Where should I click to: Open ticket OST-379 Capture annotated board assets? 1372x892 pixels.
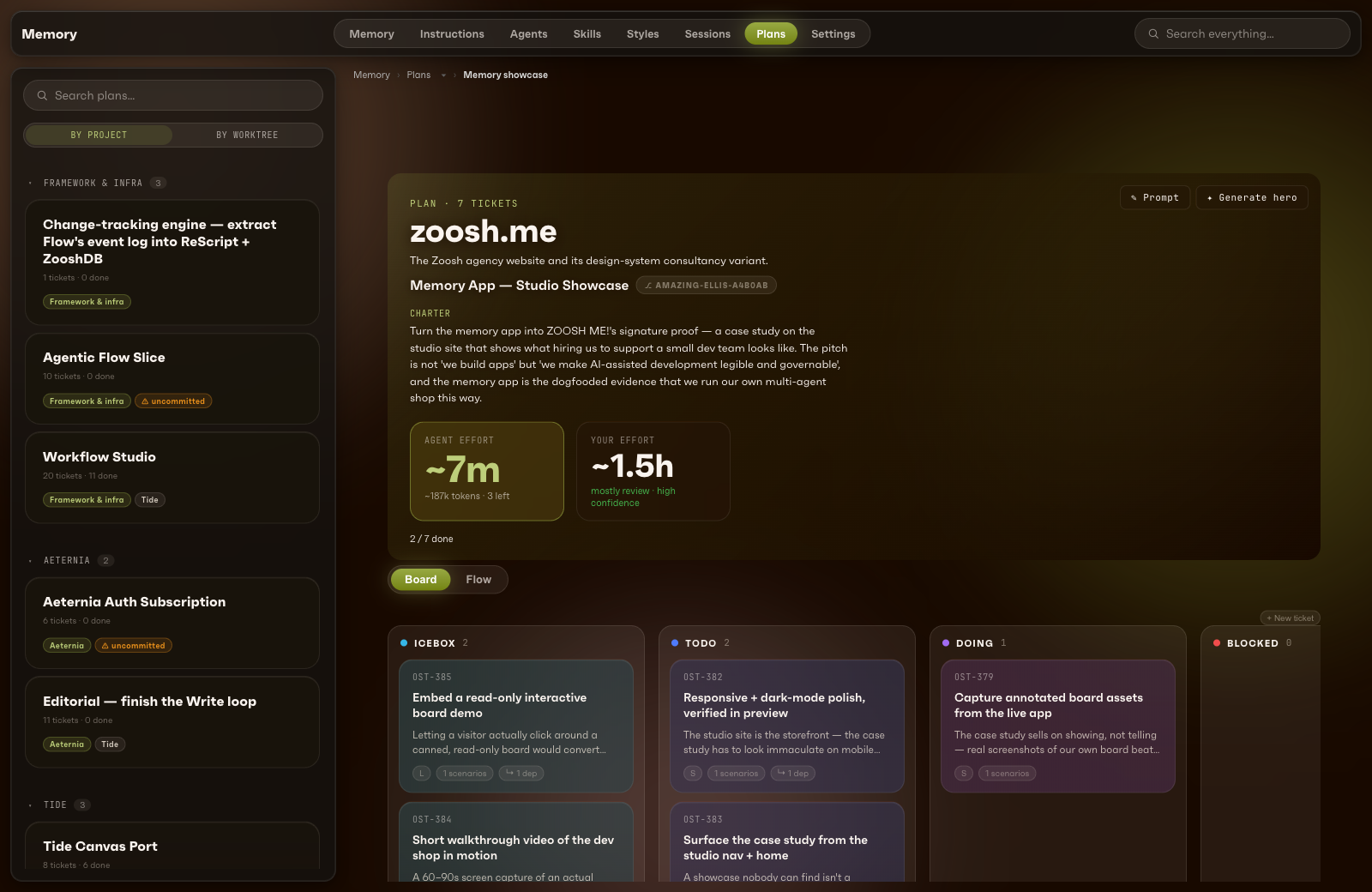[x=1058, y=726]
